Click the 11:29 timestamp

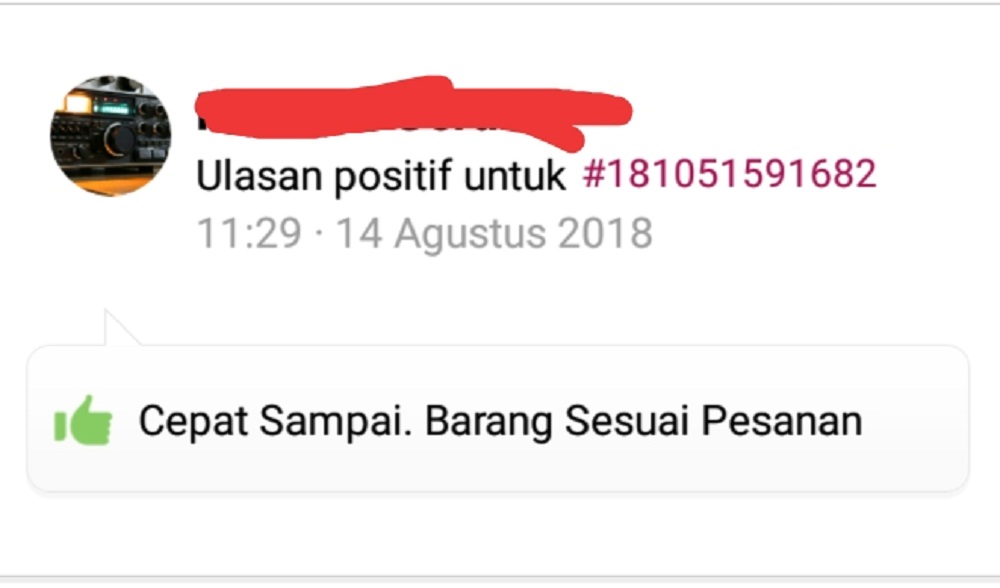coord(249,233)
